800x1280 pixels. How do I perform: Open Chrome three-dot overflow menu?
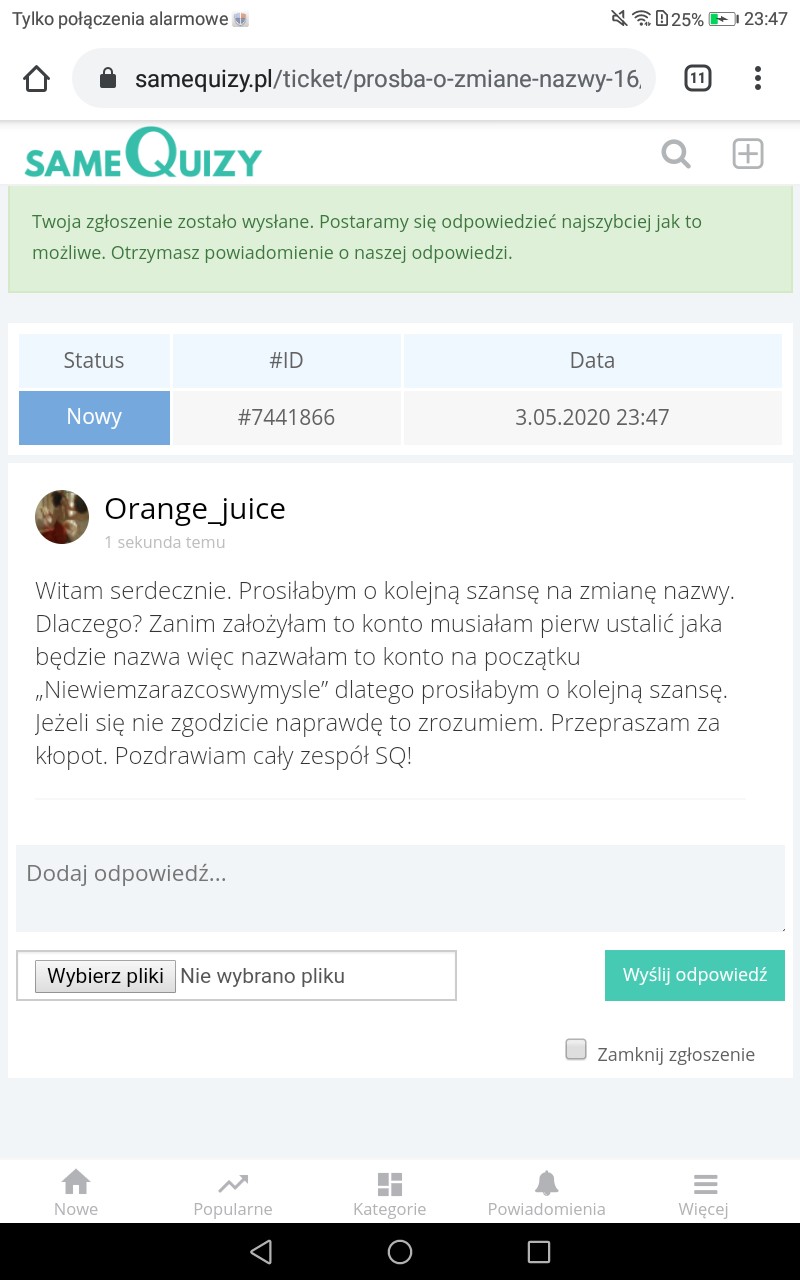pyautogui.click(x=758, y=78)
